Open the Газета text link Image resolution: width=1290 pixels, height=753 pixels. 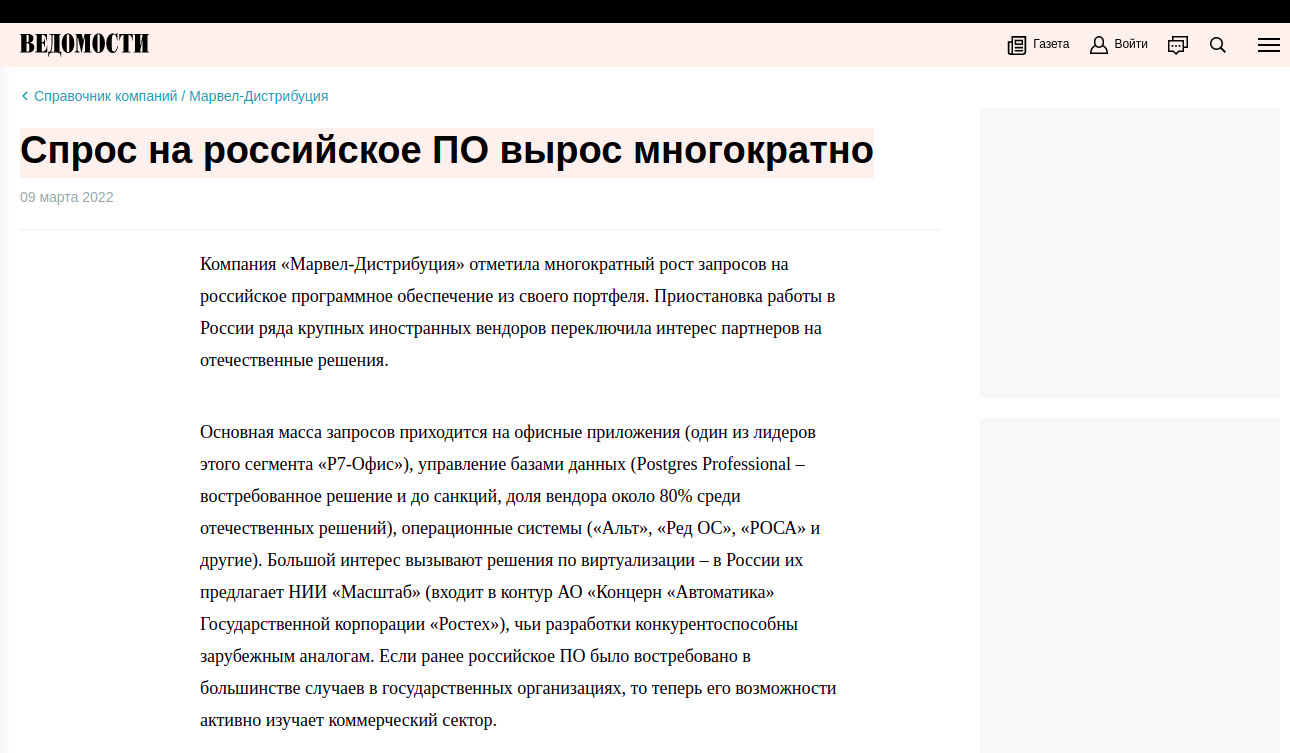pos(1051,44)
